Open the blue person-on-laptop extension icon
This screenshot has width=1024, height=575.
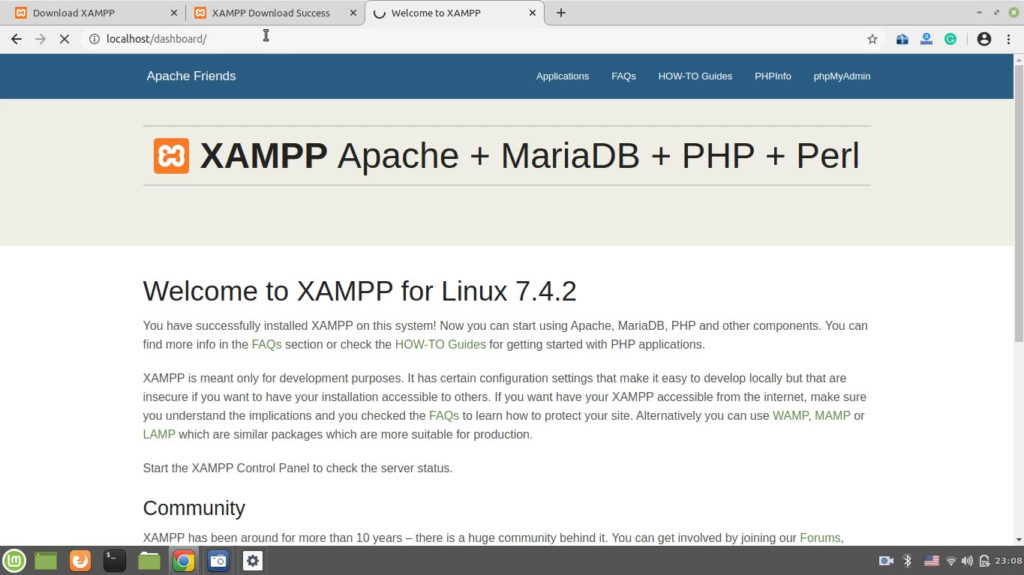point(926,39)
